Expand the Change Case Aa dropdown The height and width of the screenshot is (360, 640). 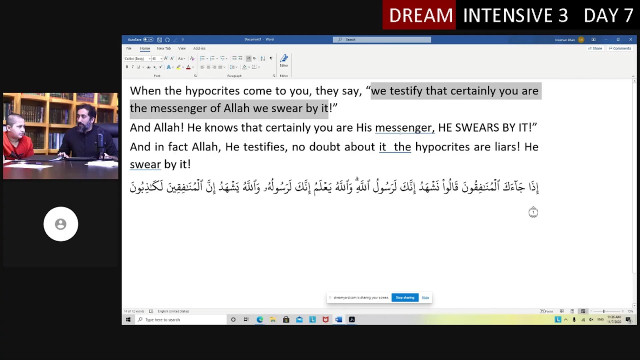(x=182, y=58)
